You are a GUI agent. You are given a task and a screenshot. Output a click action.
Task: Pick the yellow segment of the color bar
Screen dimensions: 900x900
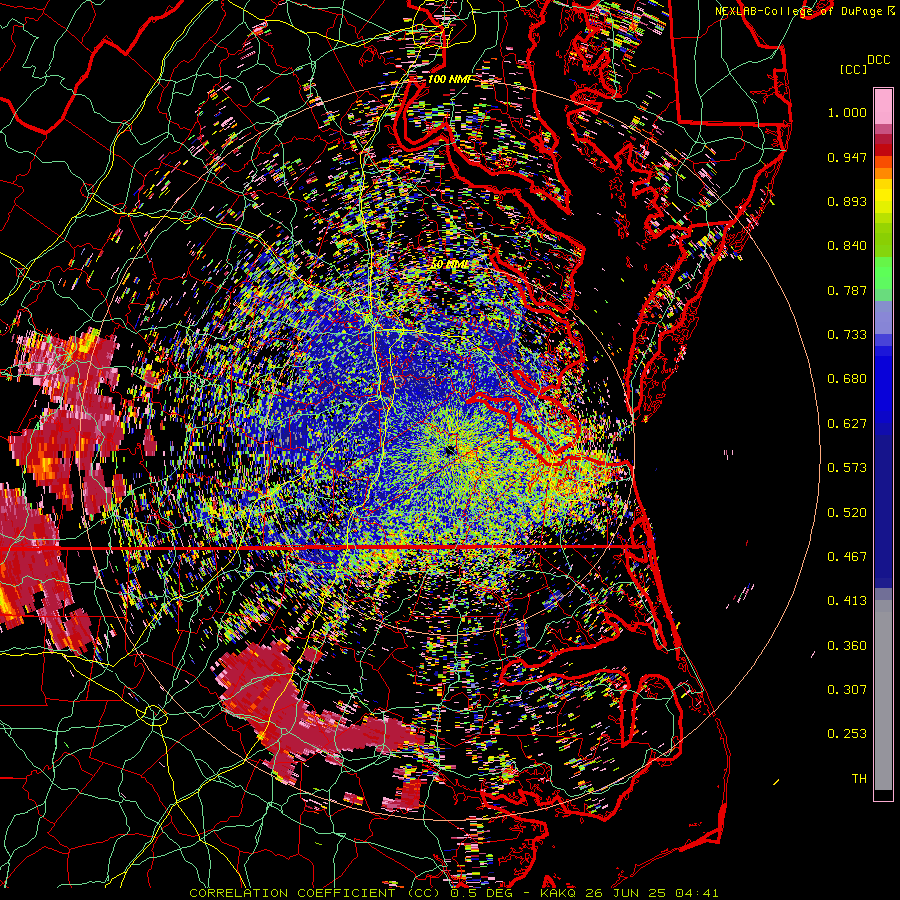pyautogui.click(x=883, y=196)
